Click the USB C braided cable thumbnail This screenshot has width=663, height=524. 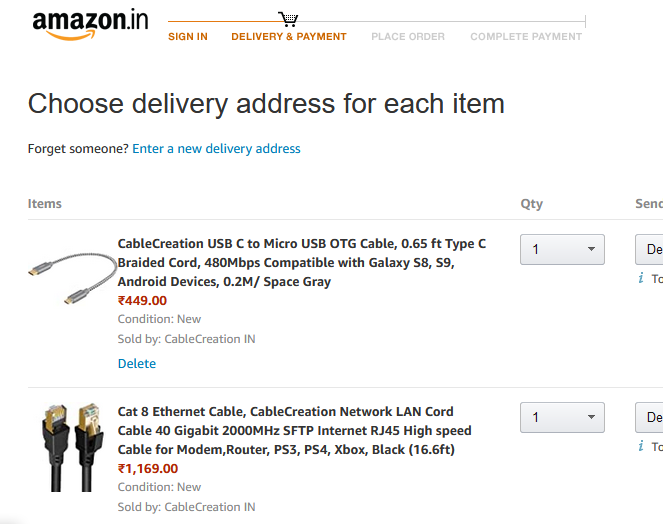point(72,278)
